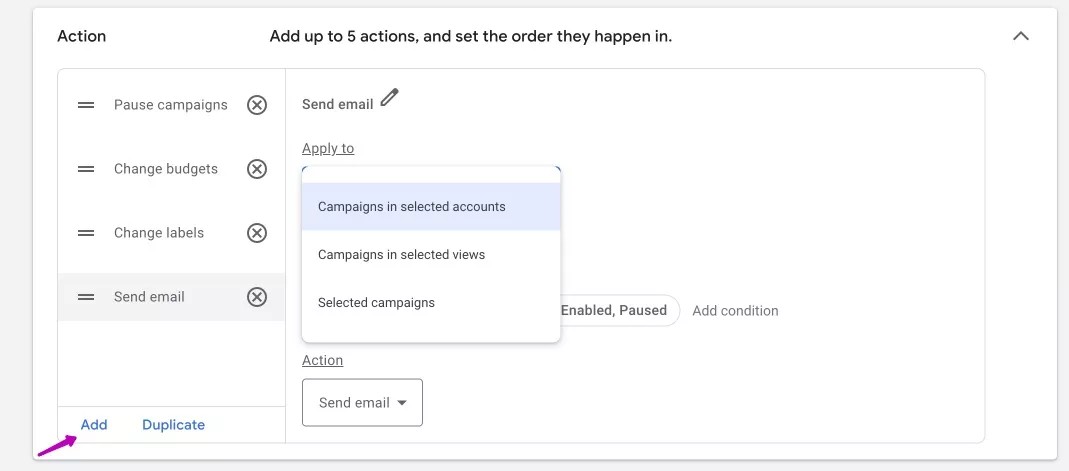Click the drag handle beside Send email
Image resolution: width=1069 pixels, height=471 pixels.
click(86, 297)
